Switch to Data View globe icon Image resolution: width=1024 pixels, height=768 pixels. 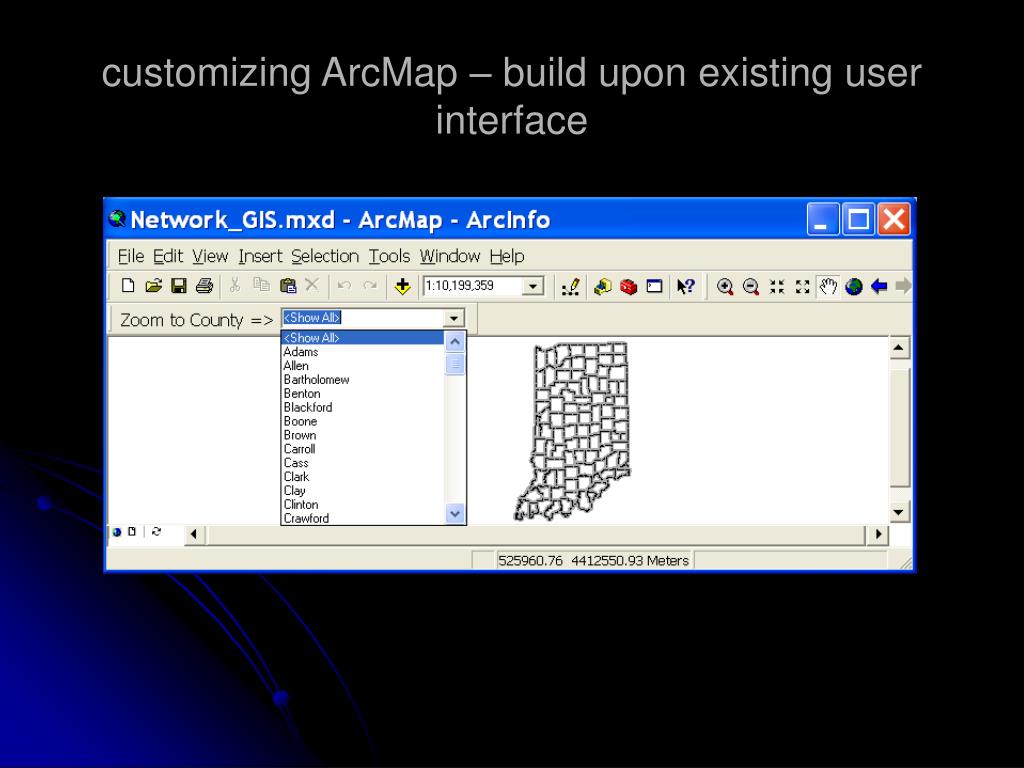pyautogui.click(x=117, y=532)
